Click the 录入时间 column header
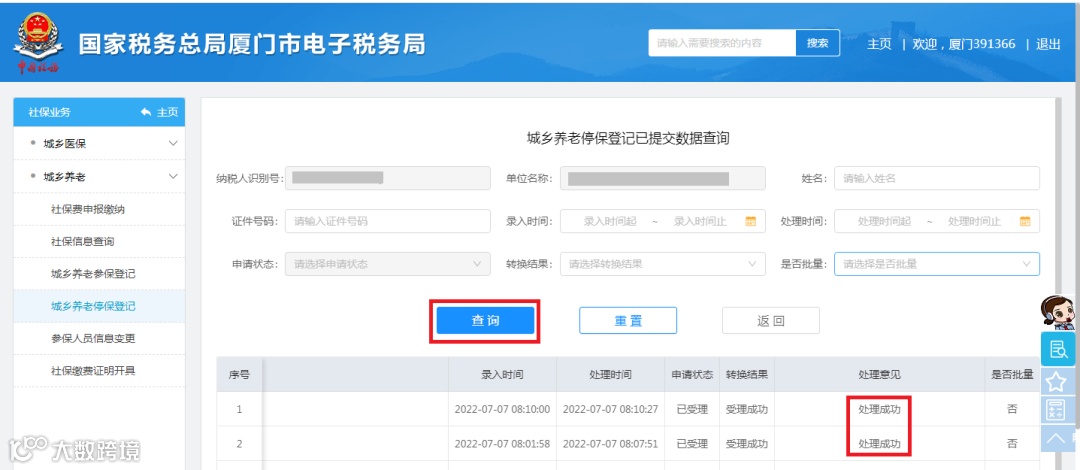 point(502,374)
